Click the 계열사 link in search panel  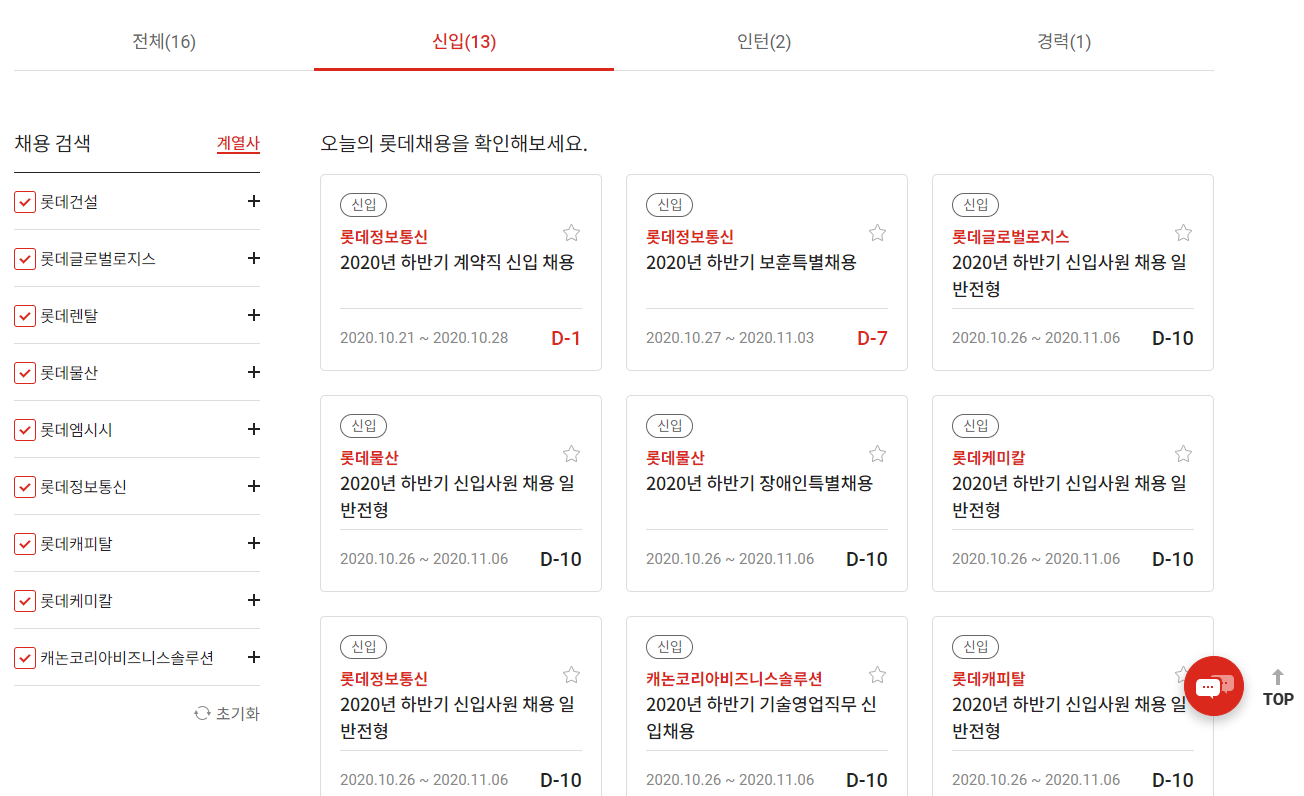tap(238, 144)
